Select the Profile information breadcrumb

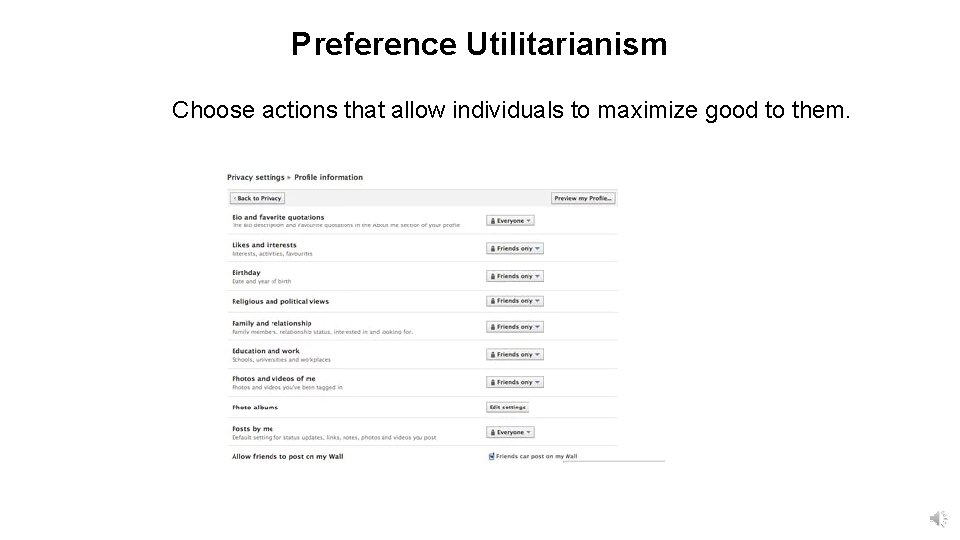328,177
